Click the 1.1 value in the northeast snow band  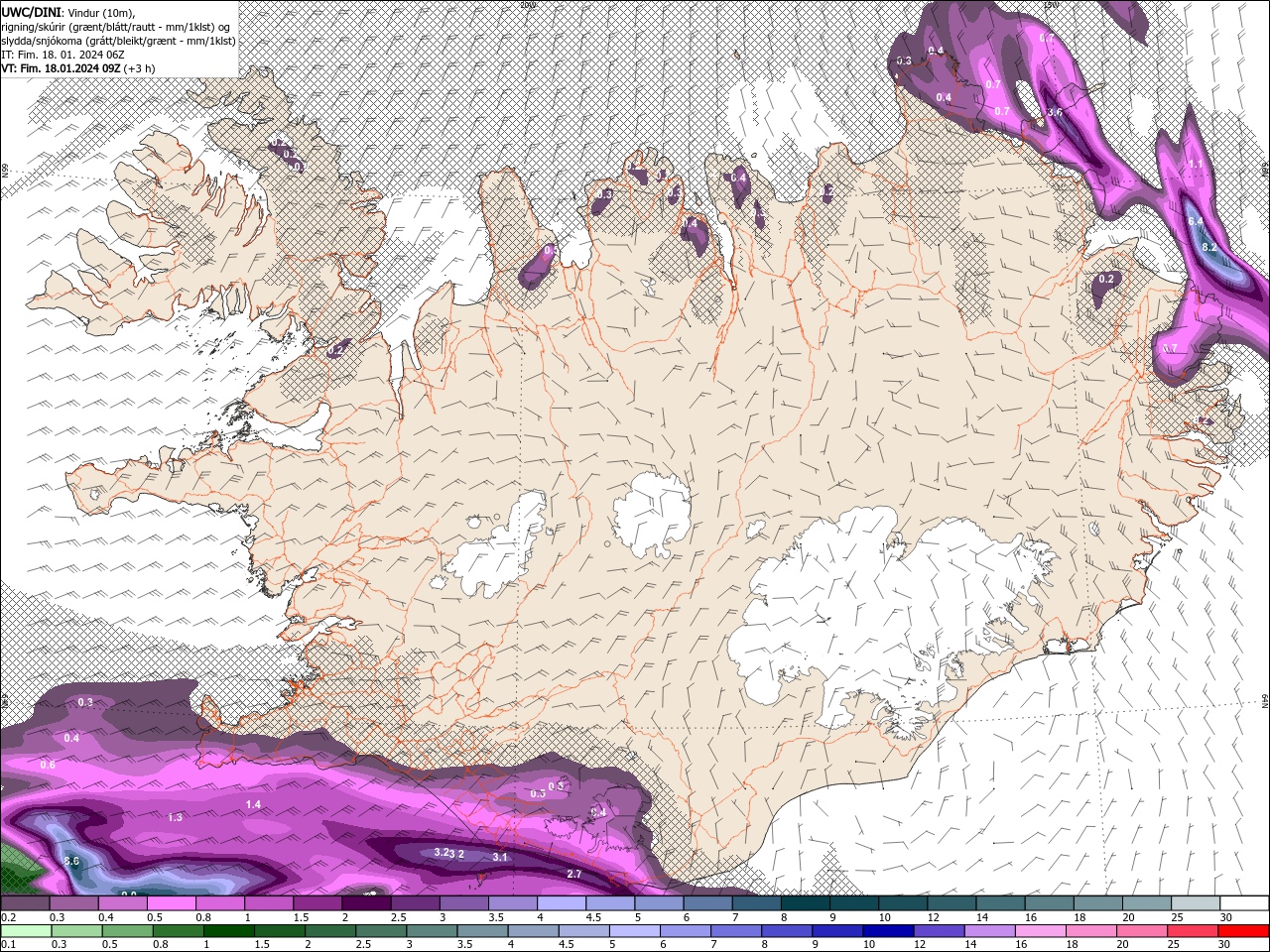click(1196, 164)
